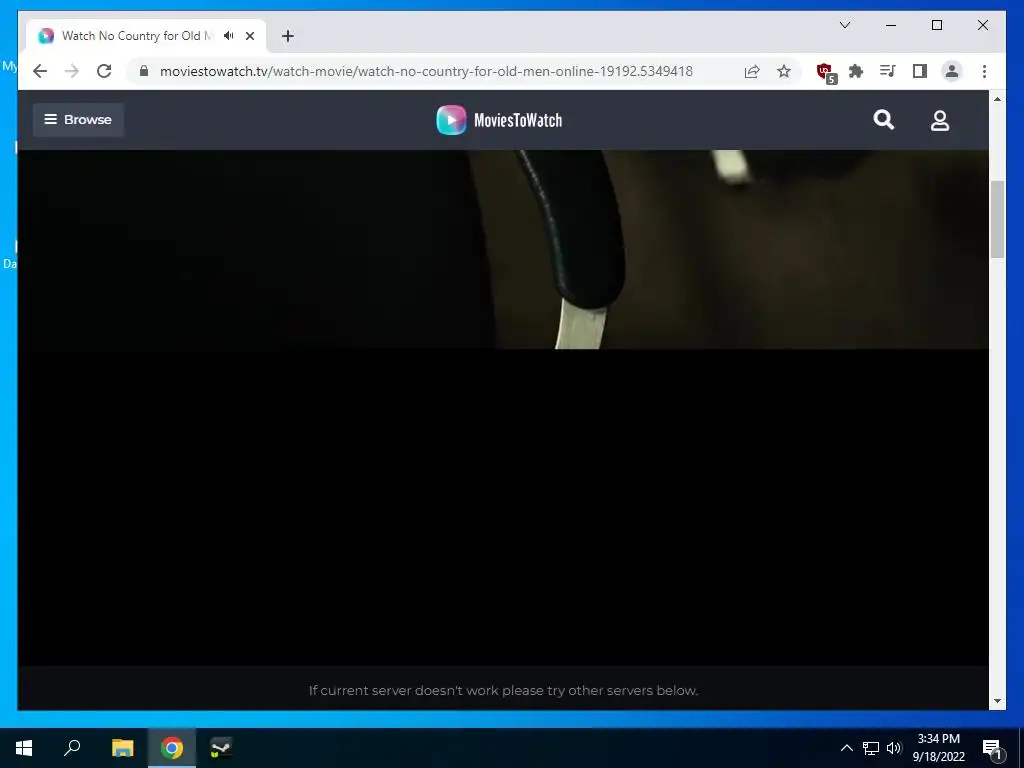Open the Chrome three-dot menu

coord(984,71)
